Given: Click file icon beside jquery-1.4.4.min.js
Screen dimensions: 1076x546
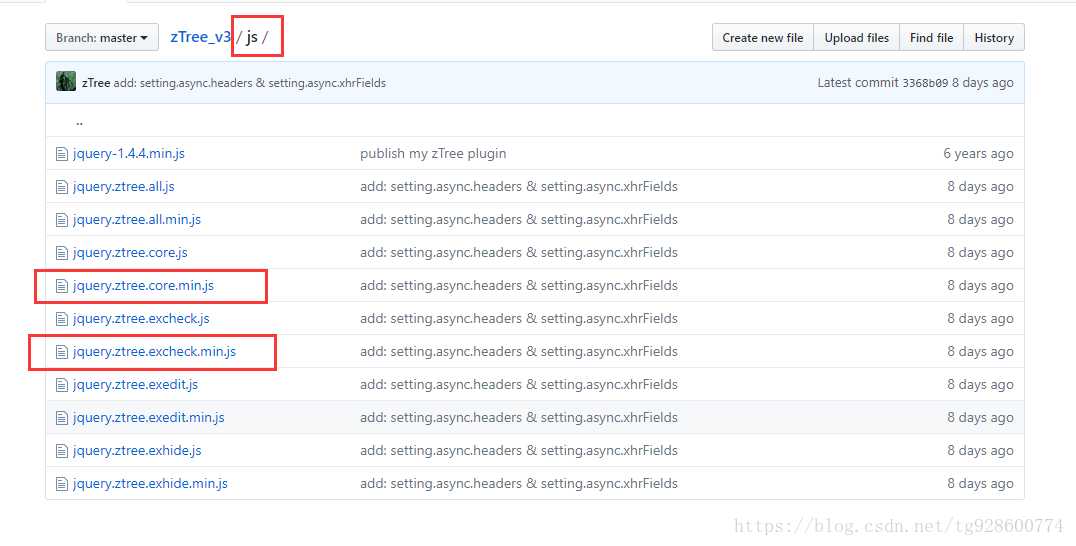Looking at the screenshot, I should pyautogui.click(x=62, y=154).
